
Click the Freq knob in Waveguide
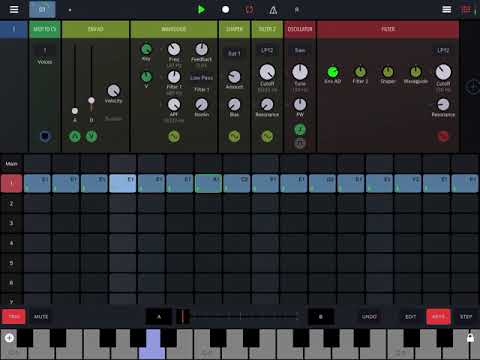[174, 49]
